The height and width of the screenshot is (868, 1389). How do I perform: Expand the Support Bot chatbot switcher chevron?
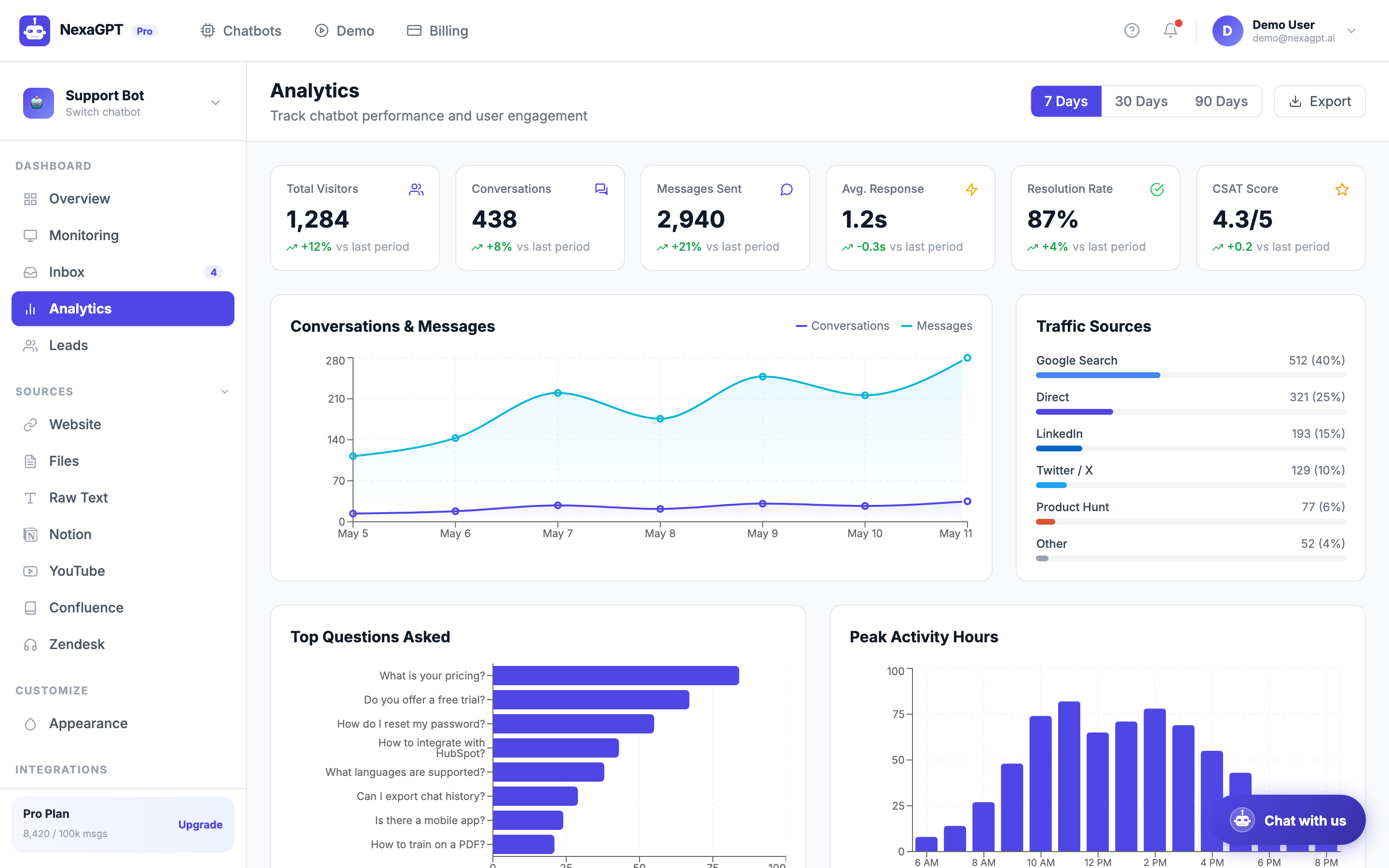tap(216, 103)
